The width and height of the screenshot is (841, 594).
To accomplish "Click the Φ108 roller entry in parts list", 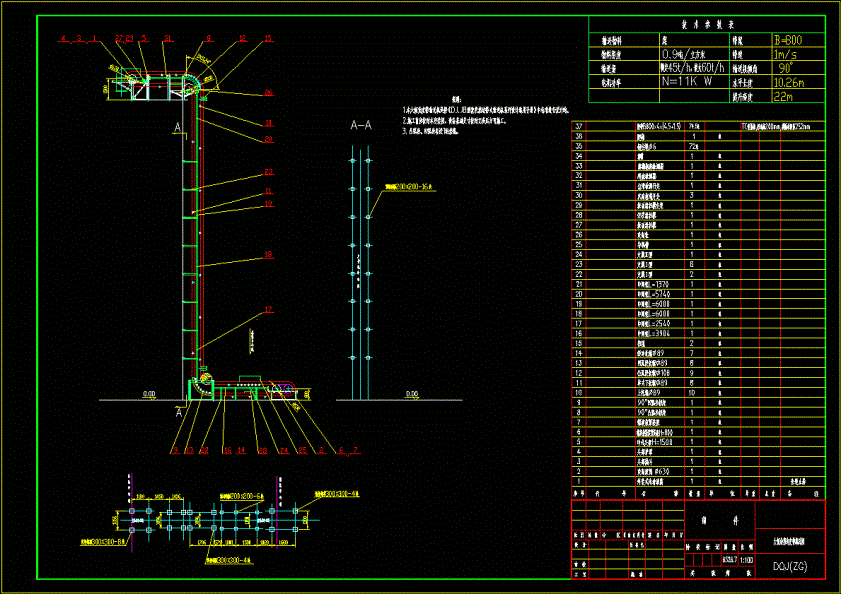I will pos(651,373).
